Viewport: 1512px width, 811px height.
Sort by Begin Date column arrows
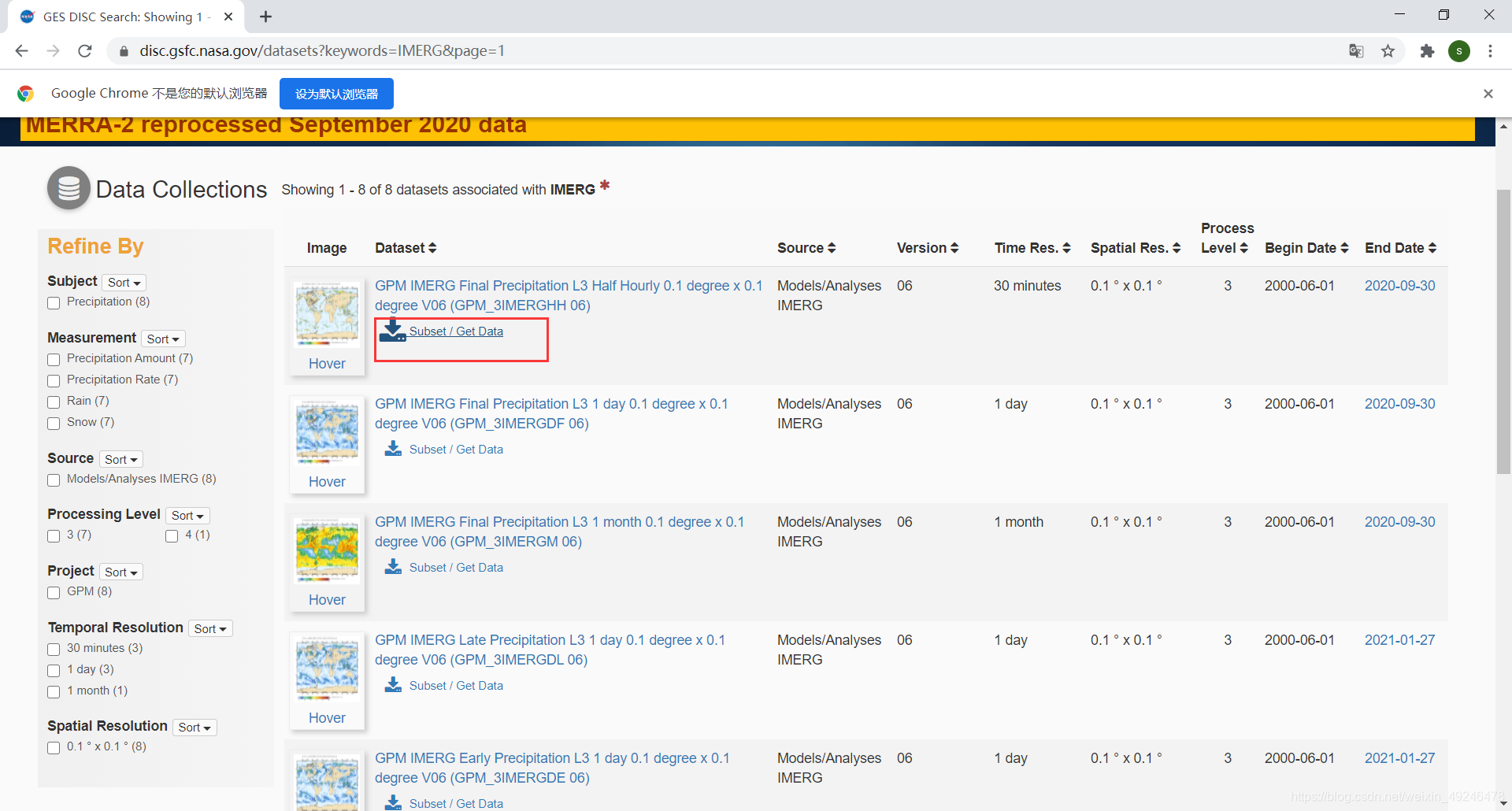tap(1344, 248)
